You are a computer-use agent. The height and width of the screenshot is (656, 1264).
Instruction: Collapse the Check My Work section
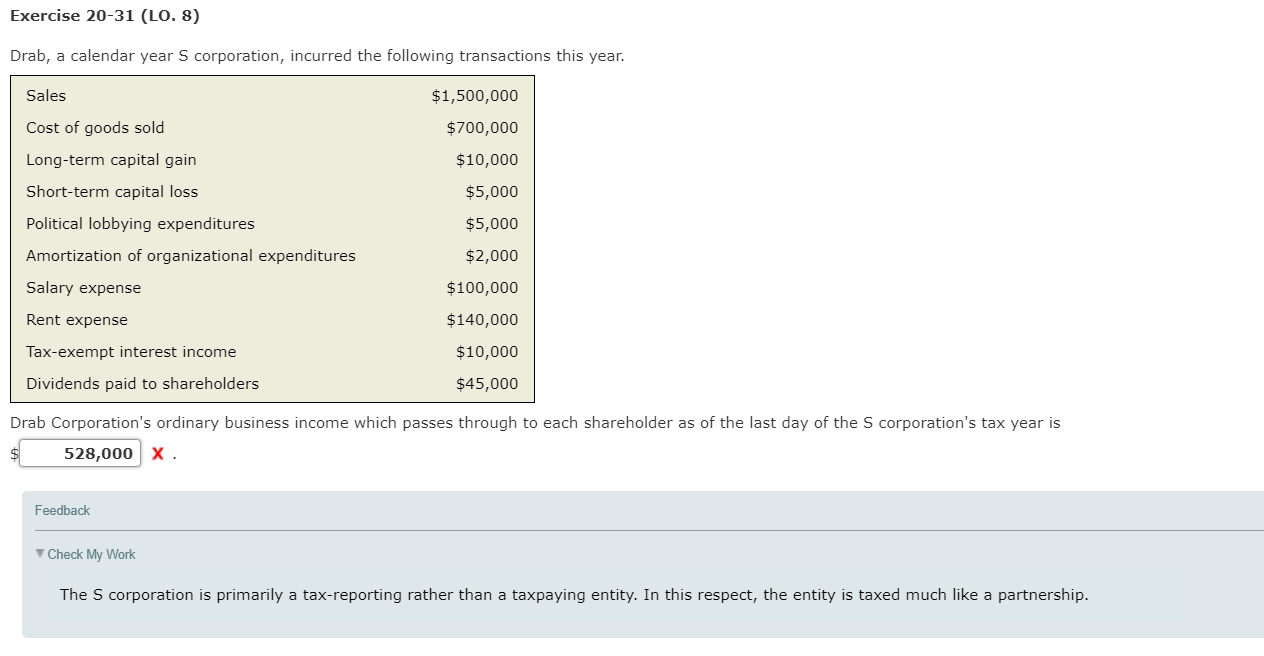pos(40,554)
